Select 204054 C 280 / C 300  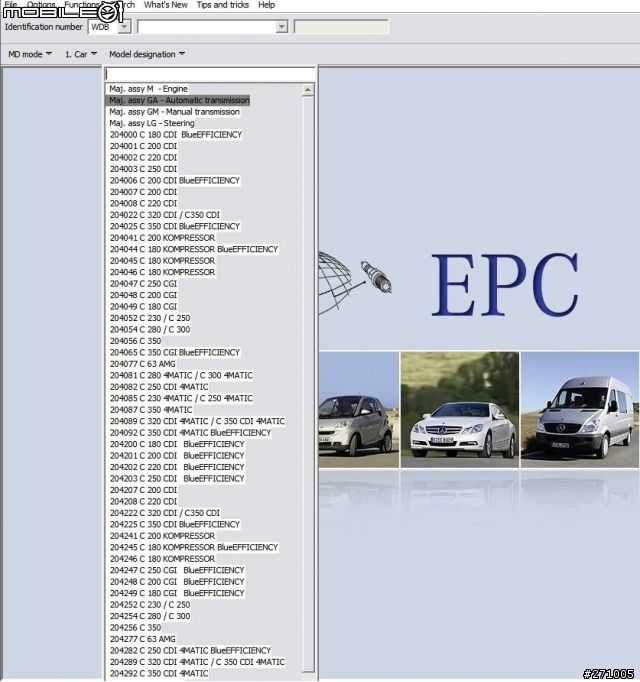[150, 329]
